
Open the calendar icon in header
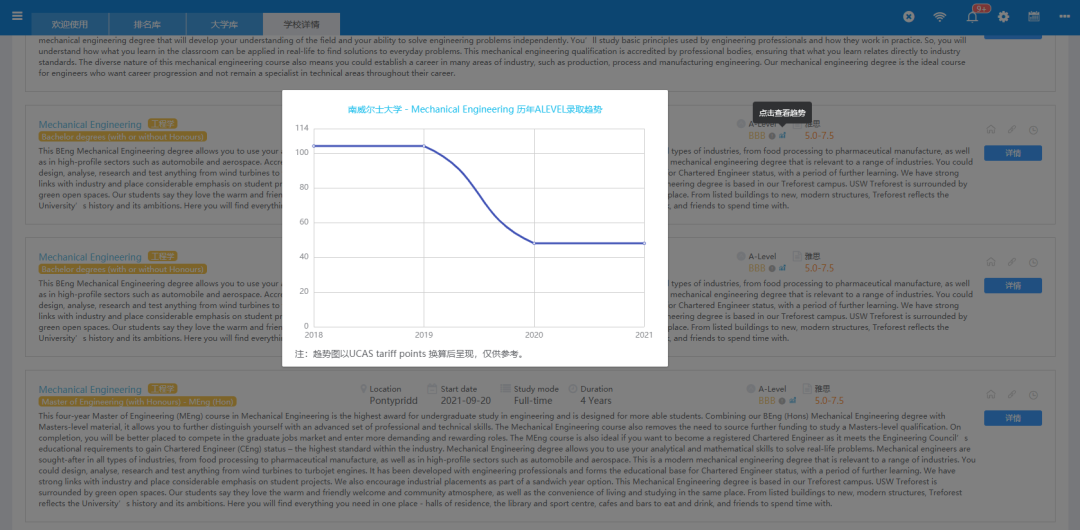1034,17
